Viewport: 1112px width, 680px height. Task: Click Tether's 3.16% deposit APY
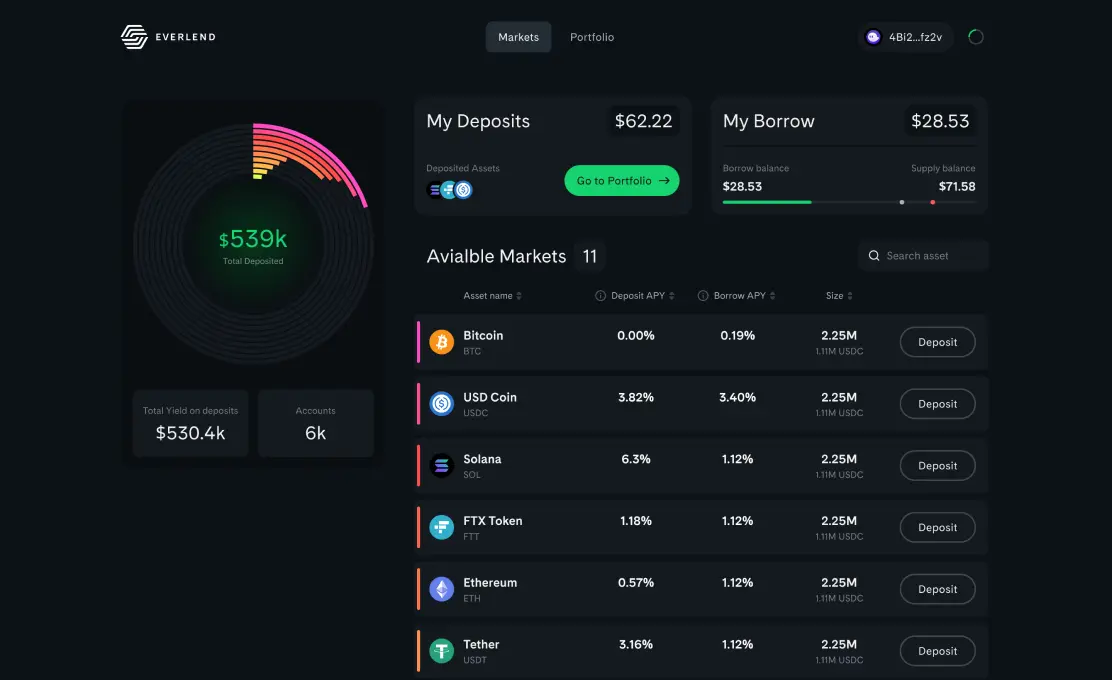point(635,644)
